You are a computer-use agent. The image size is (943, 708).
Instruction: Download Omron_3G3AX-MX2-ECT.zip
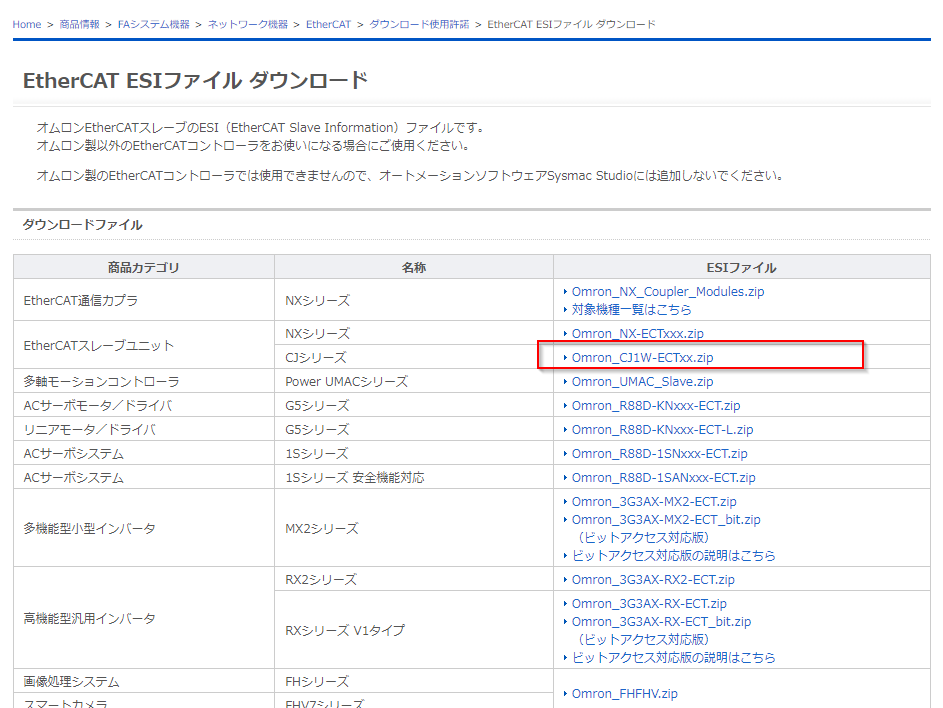coord(654,502)
